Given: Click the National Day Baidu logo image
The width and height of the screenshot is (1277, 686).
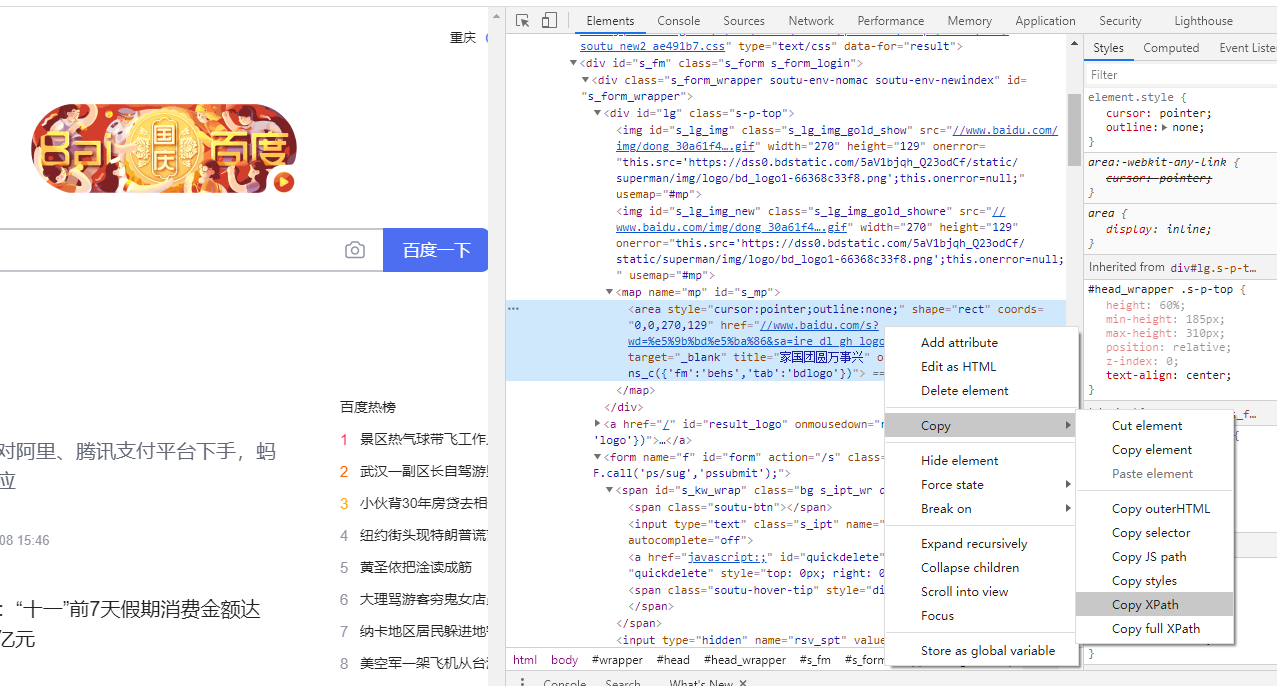Looking at the screenshot, I should 164,149.
